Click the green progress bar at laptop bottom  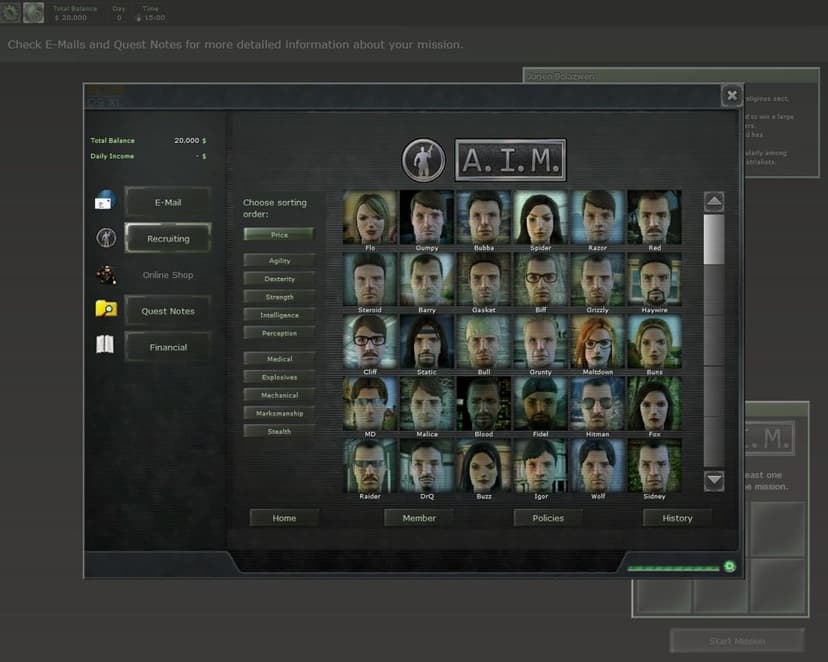tap(674, 569)
